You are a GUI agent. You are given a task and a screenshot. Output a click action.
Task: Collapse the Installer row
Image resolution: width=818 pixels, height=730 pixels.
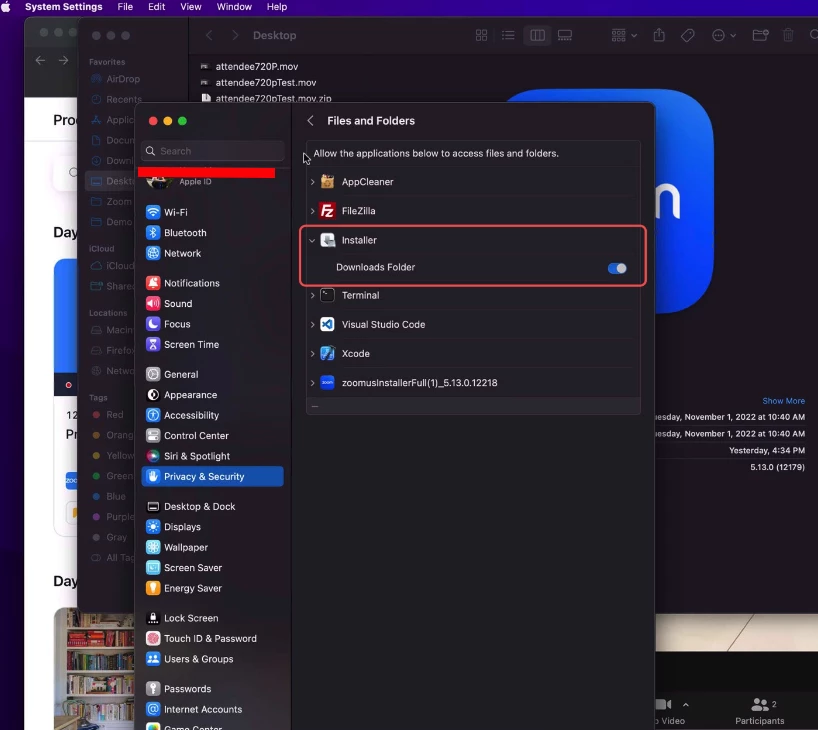[312, 240]
